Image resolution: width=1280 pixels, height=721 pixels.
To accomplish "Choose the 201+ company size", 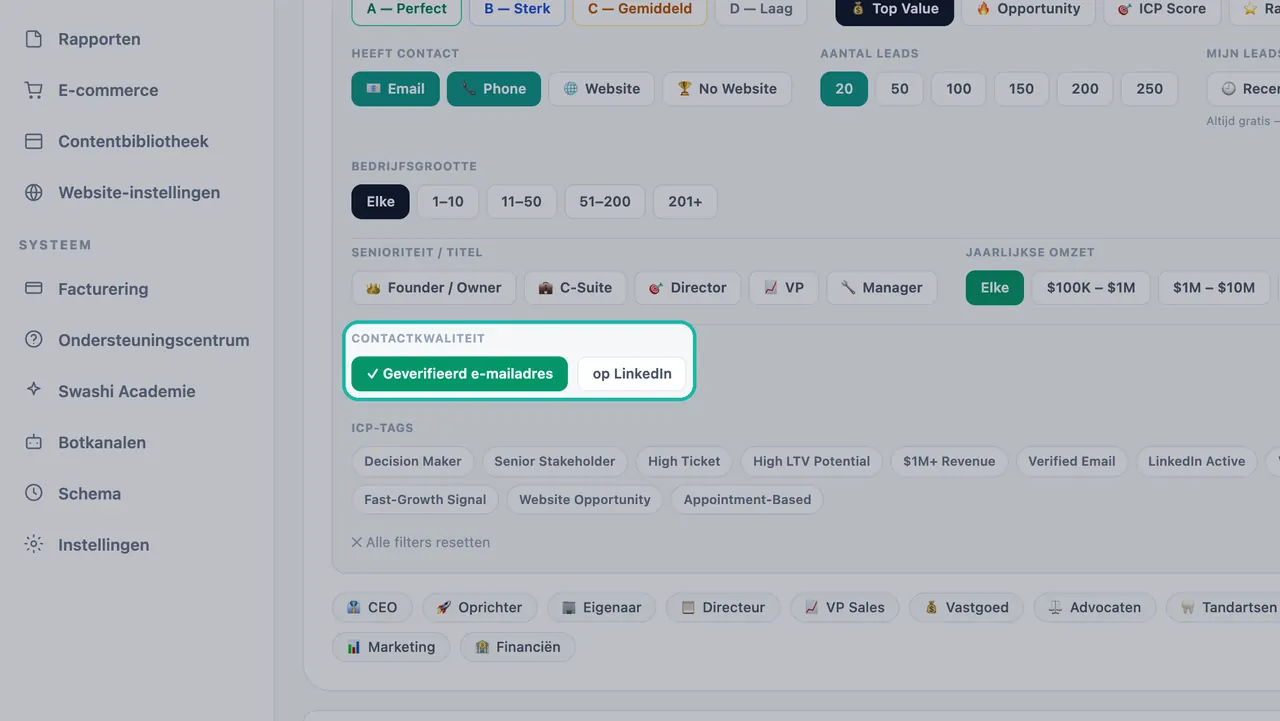I will (685, 202).
